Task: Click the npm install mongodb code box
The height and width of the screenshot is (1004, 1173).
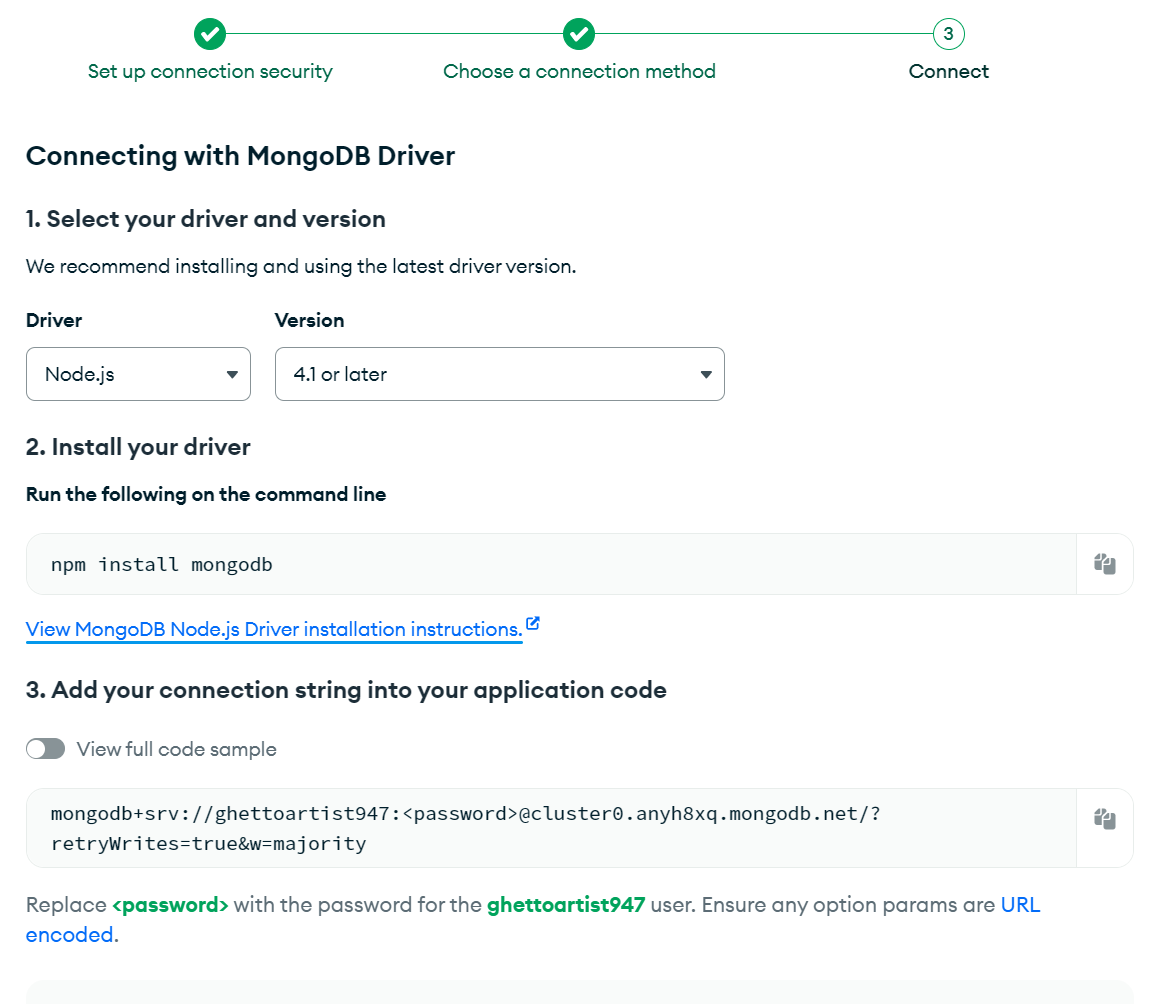Action: tap(551, 564)
